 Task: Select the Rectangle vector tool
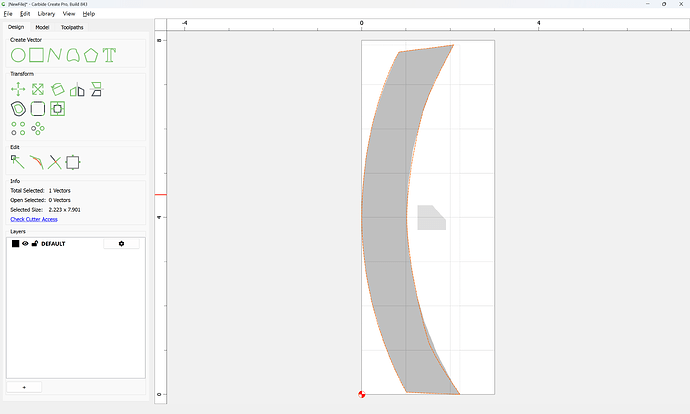click(37, 55)
